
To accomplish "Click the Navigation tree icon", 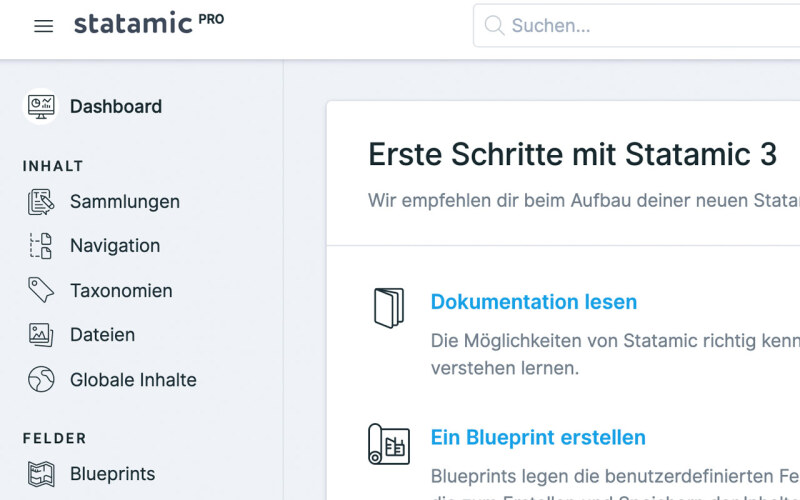I will point(41,246).
